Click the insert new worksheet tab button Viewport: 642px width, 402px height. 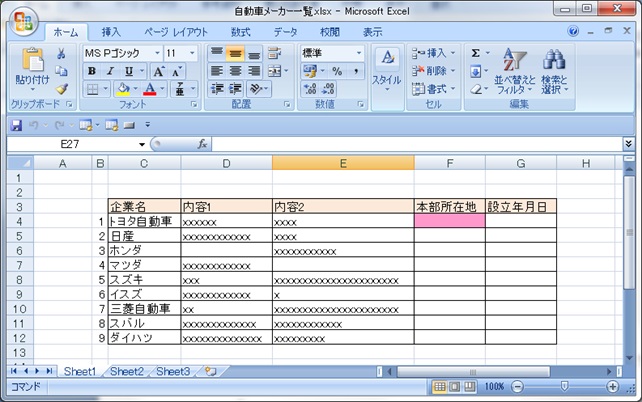[210, 372]
